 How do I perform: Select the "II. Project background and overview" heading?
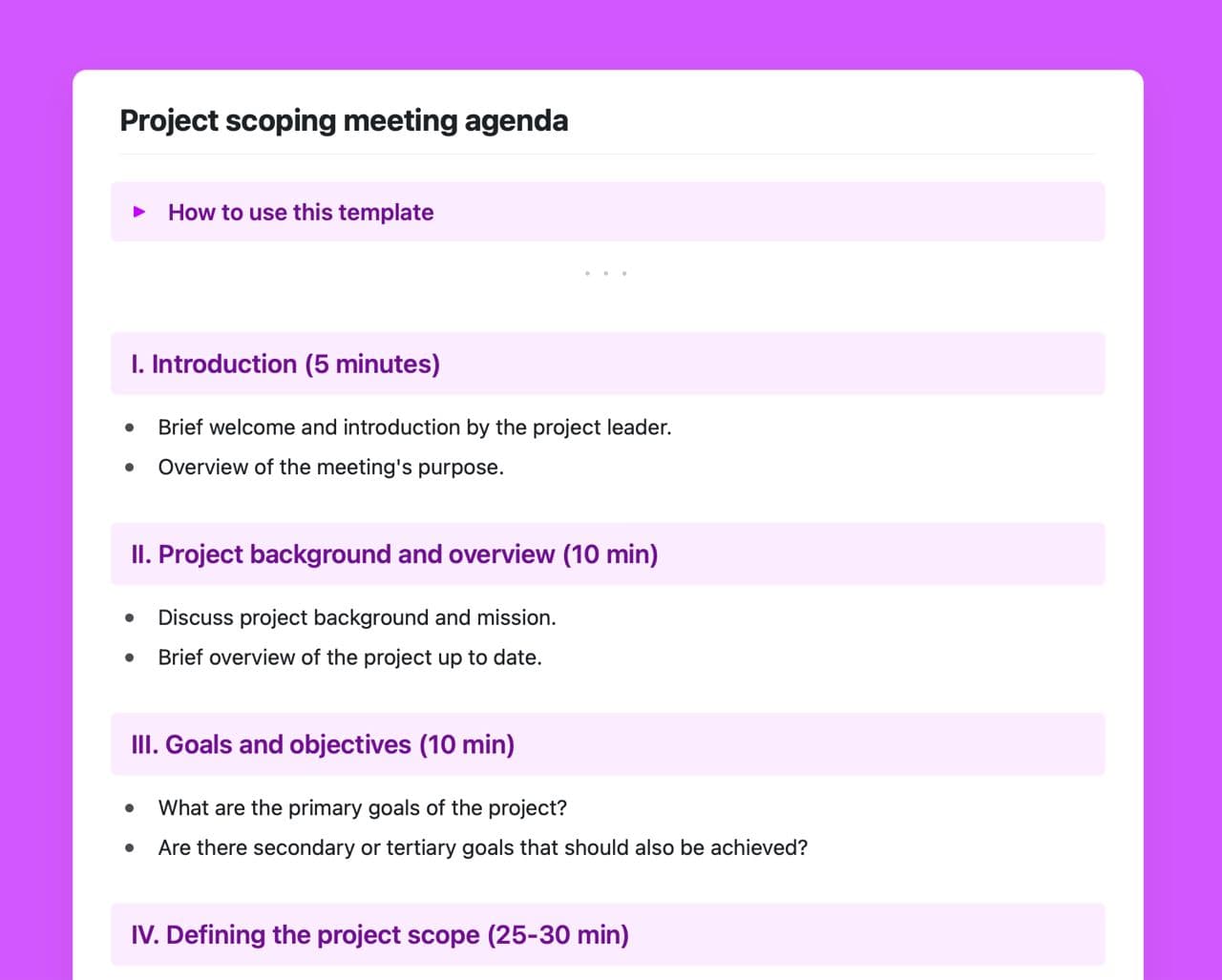pyautogui.click(x=394, y=554)
